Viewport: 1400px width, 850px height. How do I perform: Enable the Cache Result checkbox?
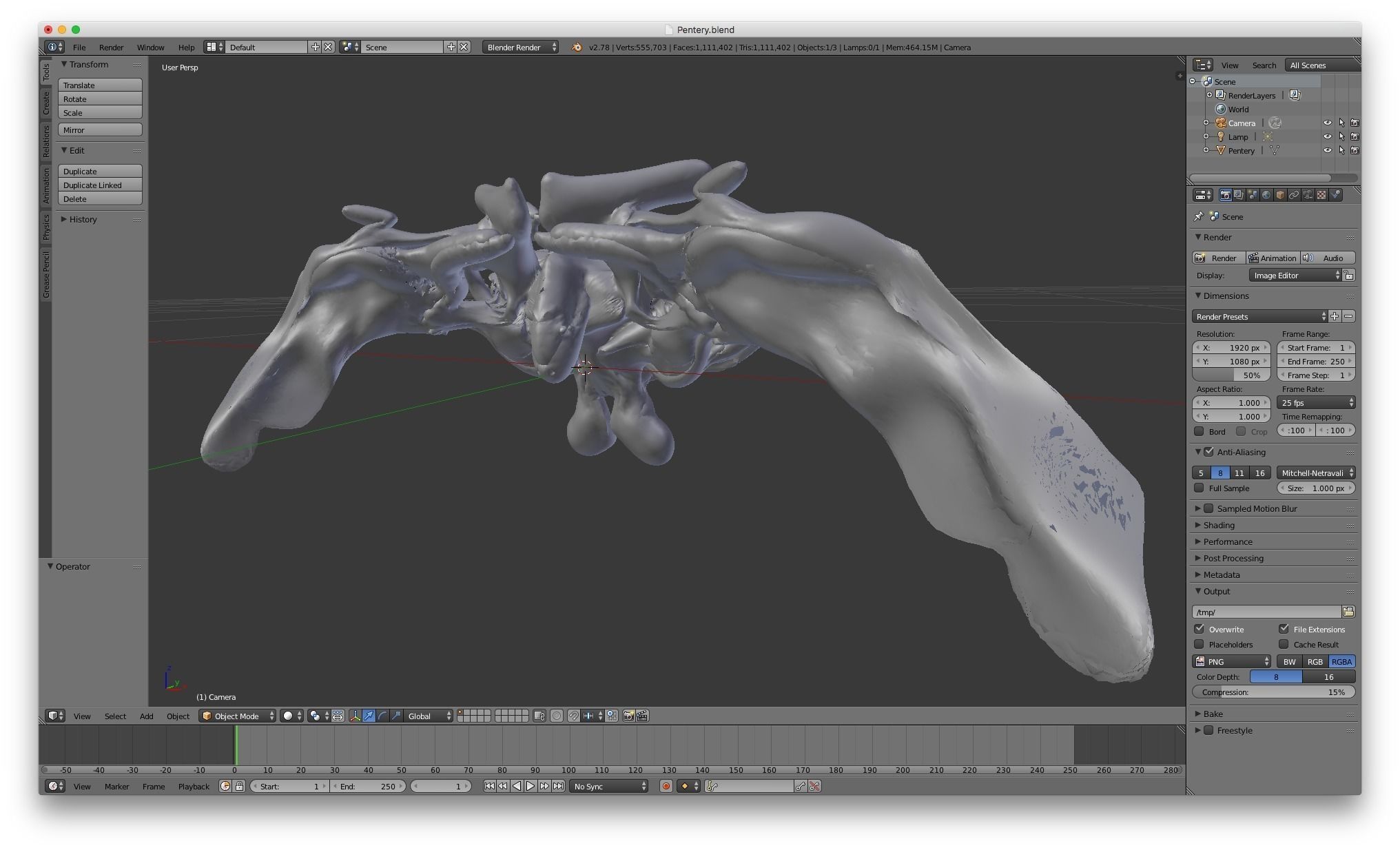click(1284, 644)
